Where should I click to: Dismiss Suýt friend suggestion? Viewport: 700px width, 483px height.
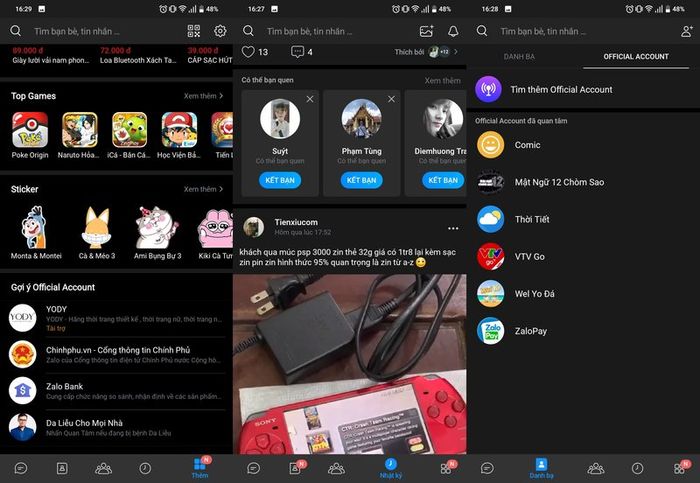click(x=310, y=99)
